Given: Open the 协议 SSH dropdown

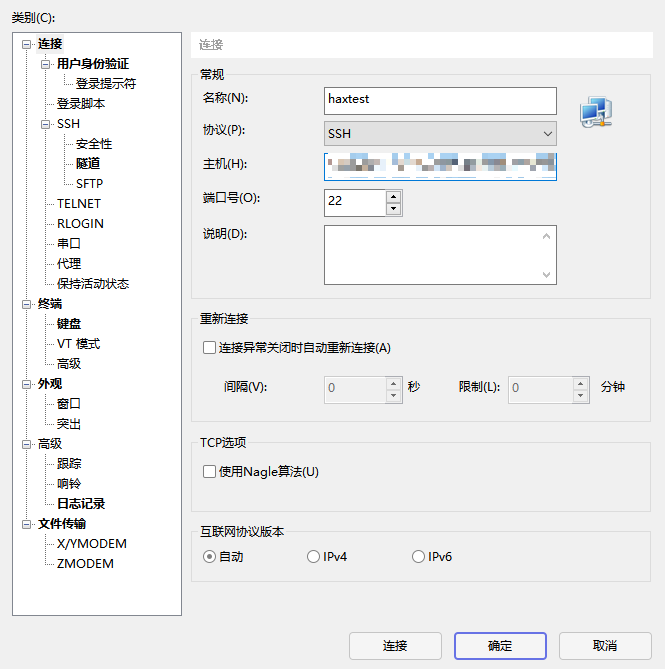Looking at the screenshot, I should 440,134.
